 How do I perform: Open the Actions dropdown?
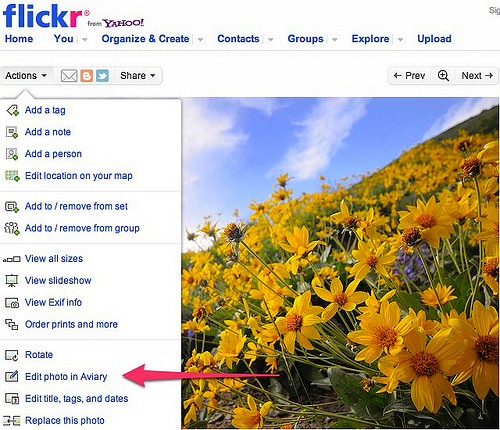click(26, 76)
